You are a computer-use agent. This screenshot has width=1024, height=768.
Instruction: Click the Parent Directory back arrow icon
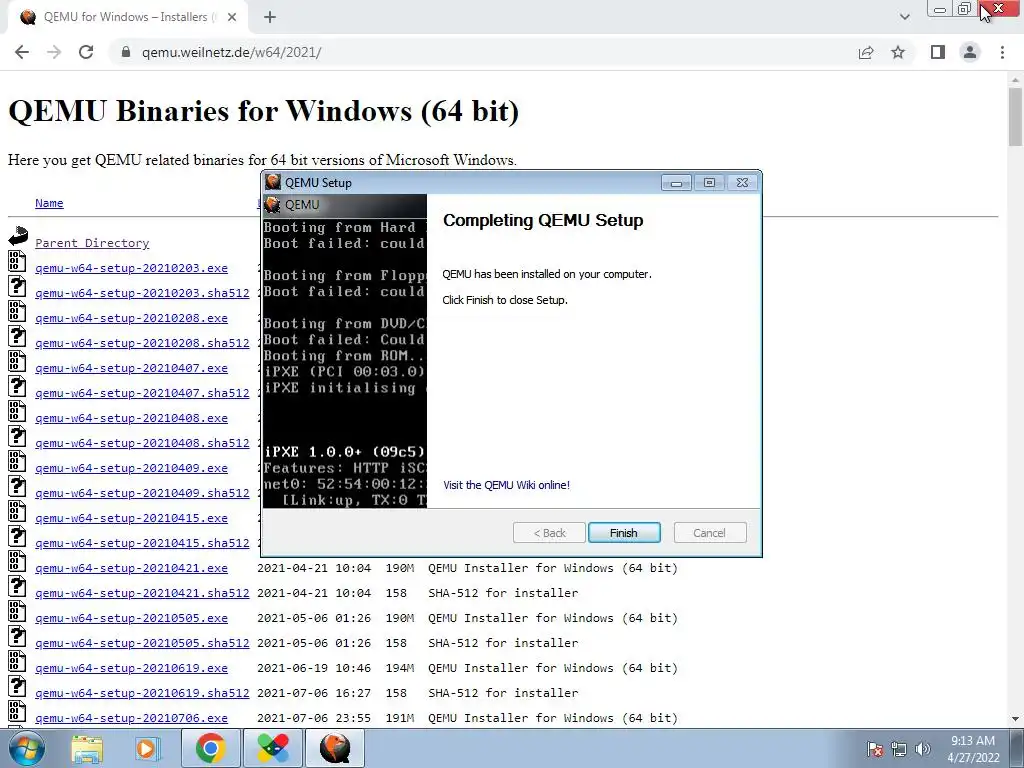18,236
